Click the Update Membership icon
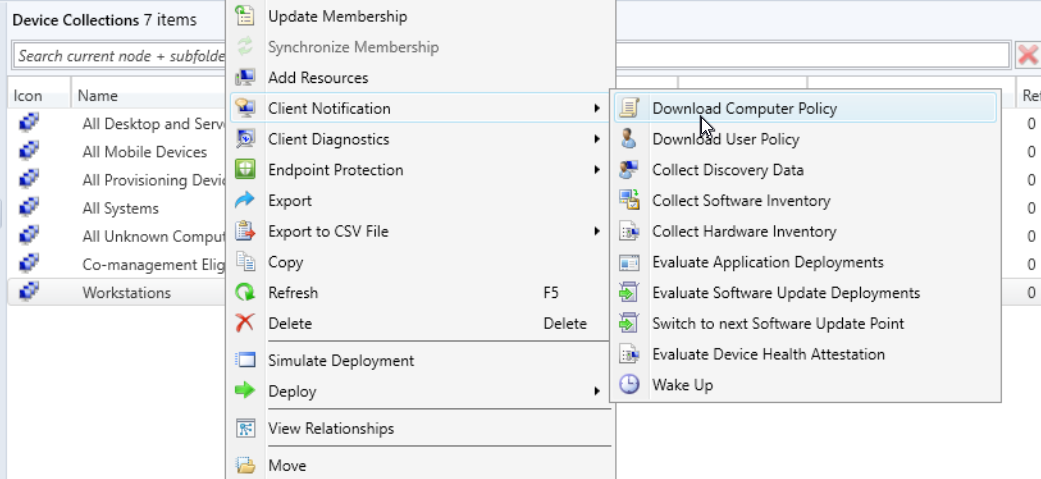The height and width of the screenshot is (479, 1041). (245, 16)
